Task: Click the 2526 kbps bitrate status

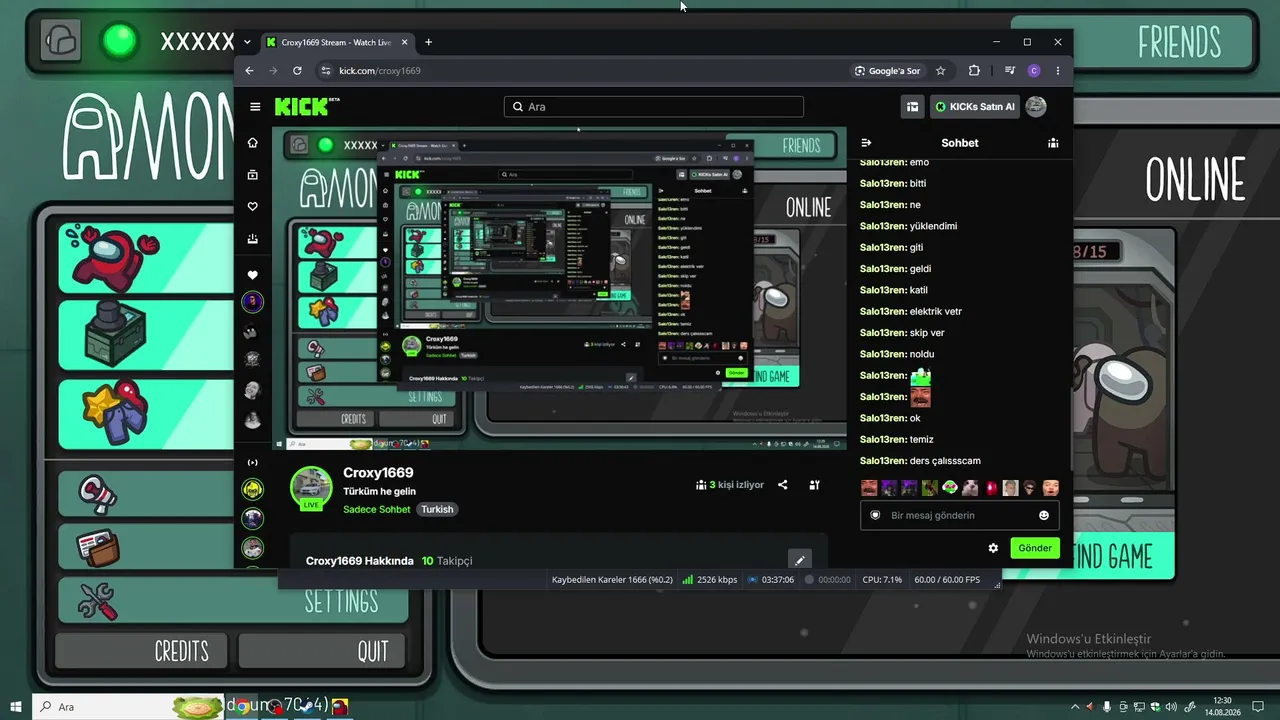Action: click(710, 580)
